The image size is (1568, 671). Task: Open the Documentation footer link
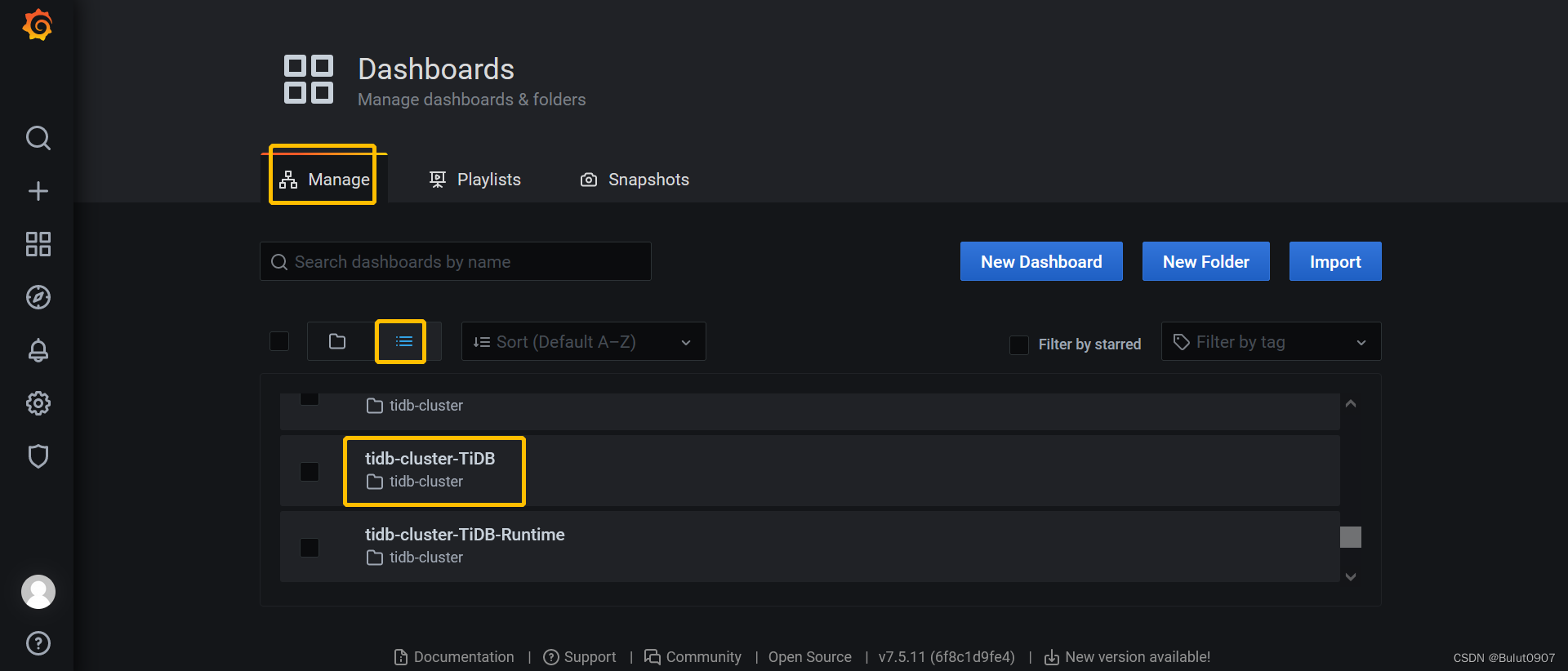click(454, 657)
